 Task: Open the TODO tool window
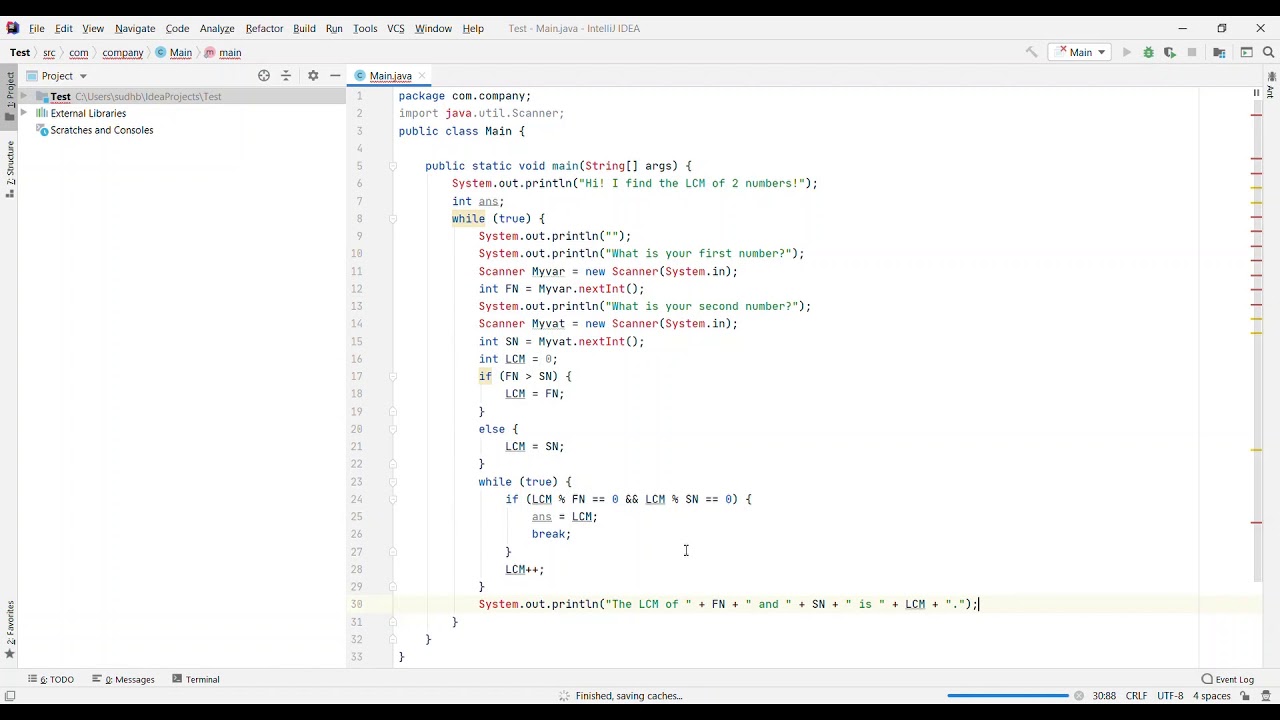[52, 679]
